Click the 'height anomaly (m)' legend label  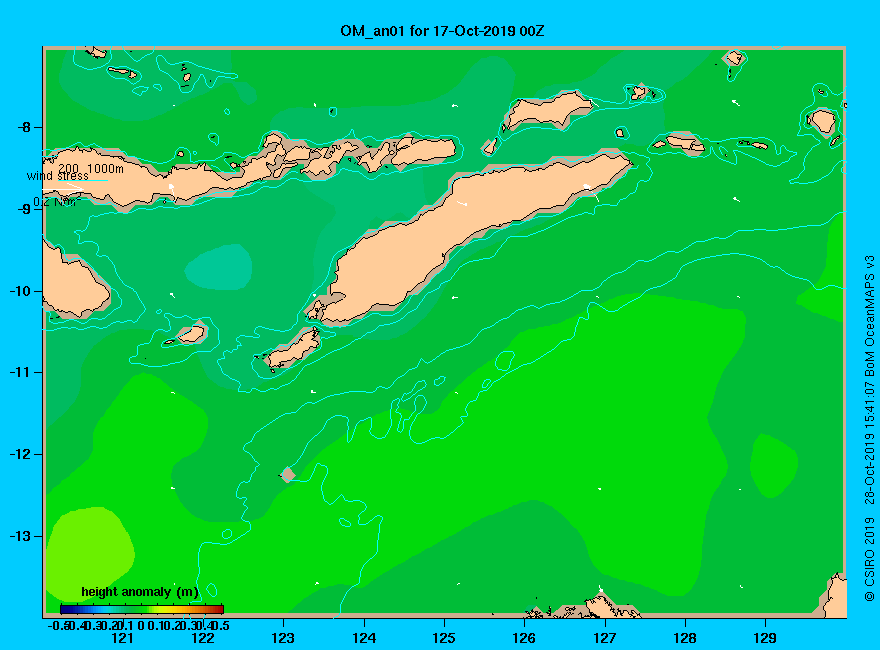tap(140, 592)
